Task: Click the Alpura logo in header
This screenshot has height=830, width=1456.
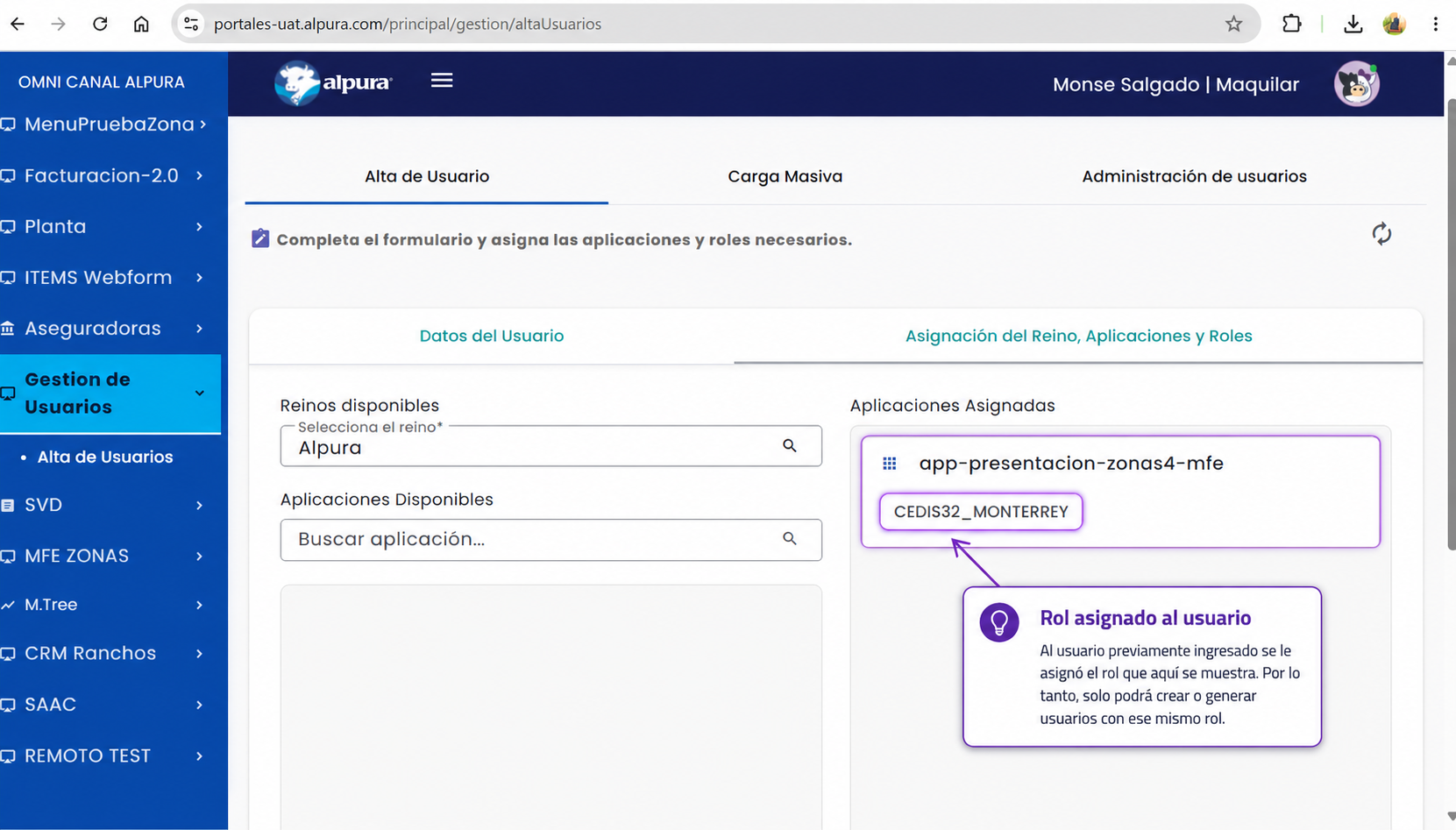Action: coord(333,83)
